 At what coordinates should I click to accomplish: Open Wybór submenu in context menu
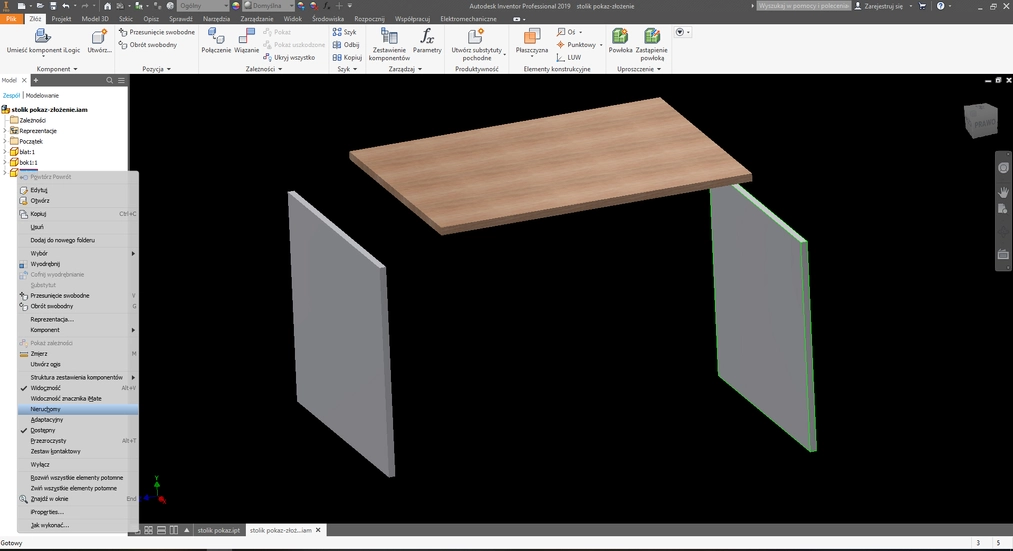coord(78,253)
